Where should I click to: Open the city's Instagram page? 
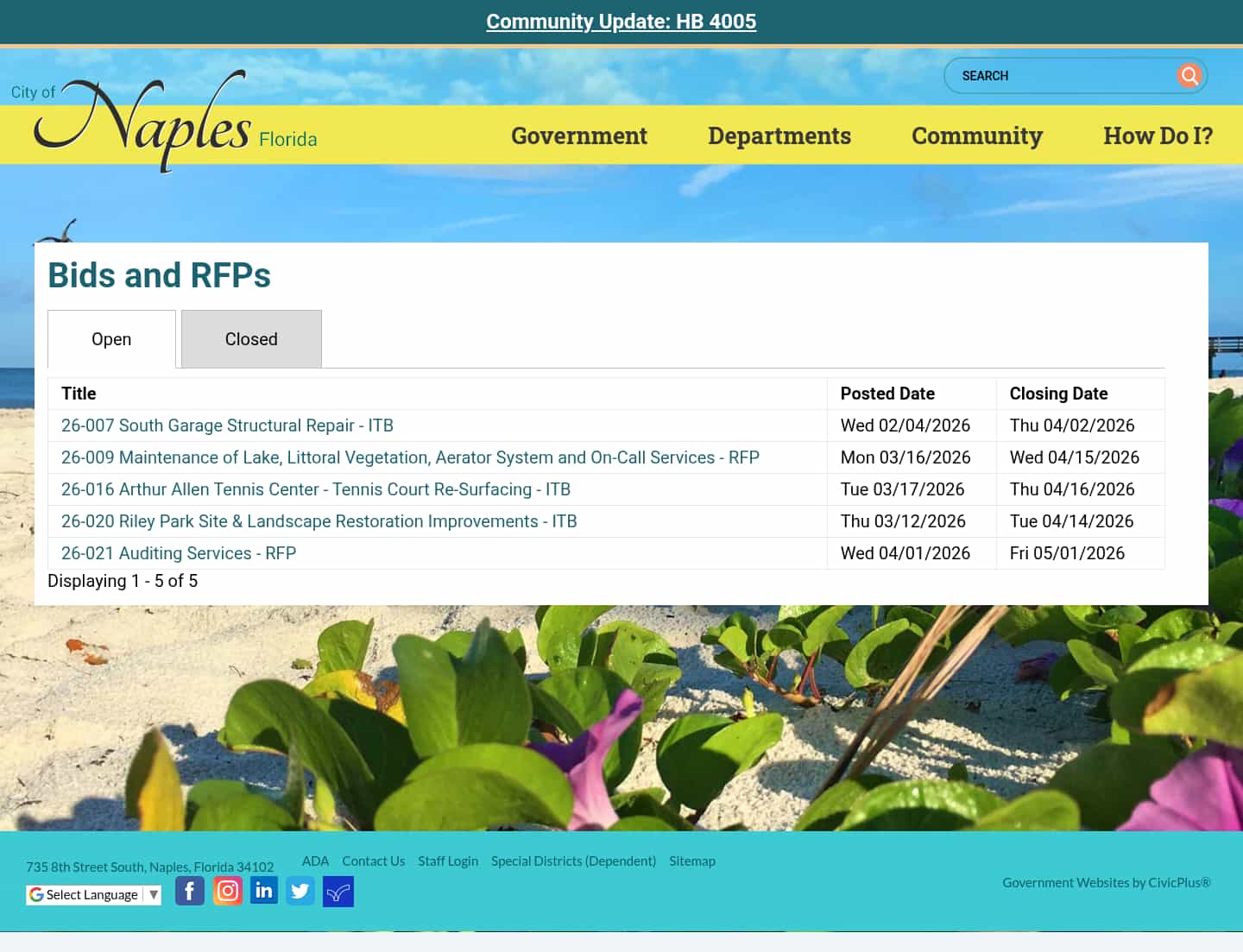click(227, 890)
